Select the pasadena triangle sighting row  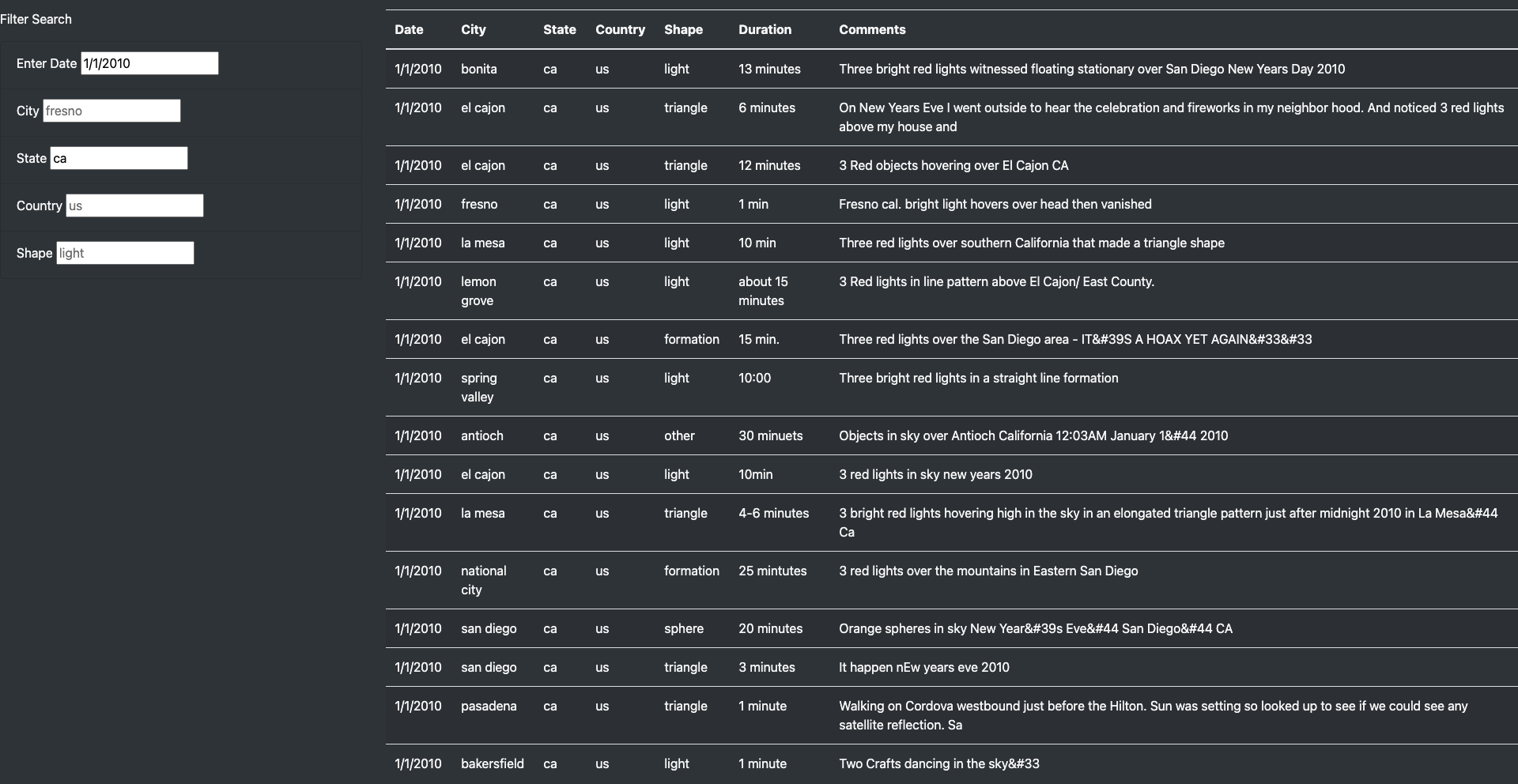pyautogui.click(x=791, y=715)
